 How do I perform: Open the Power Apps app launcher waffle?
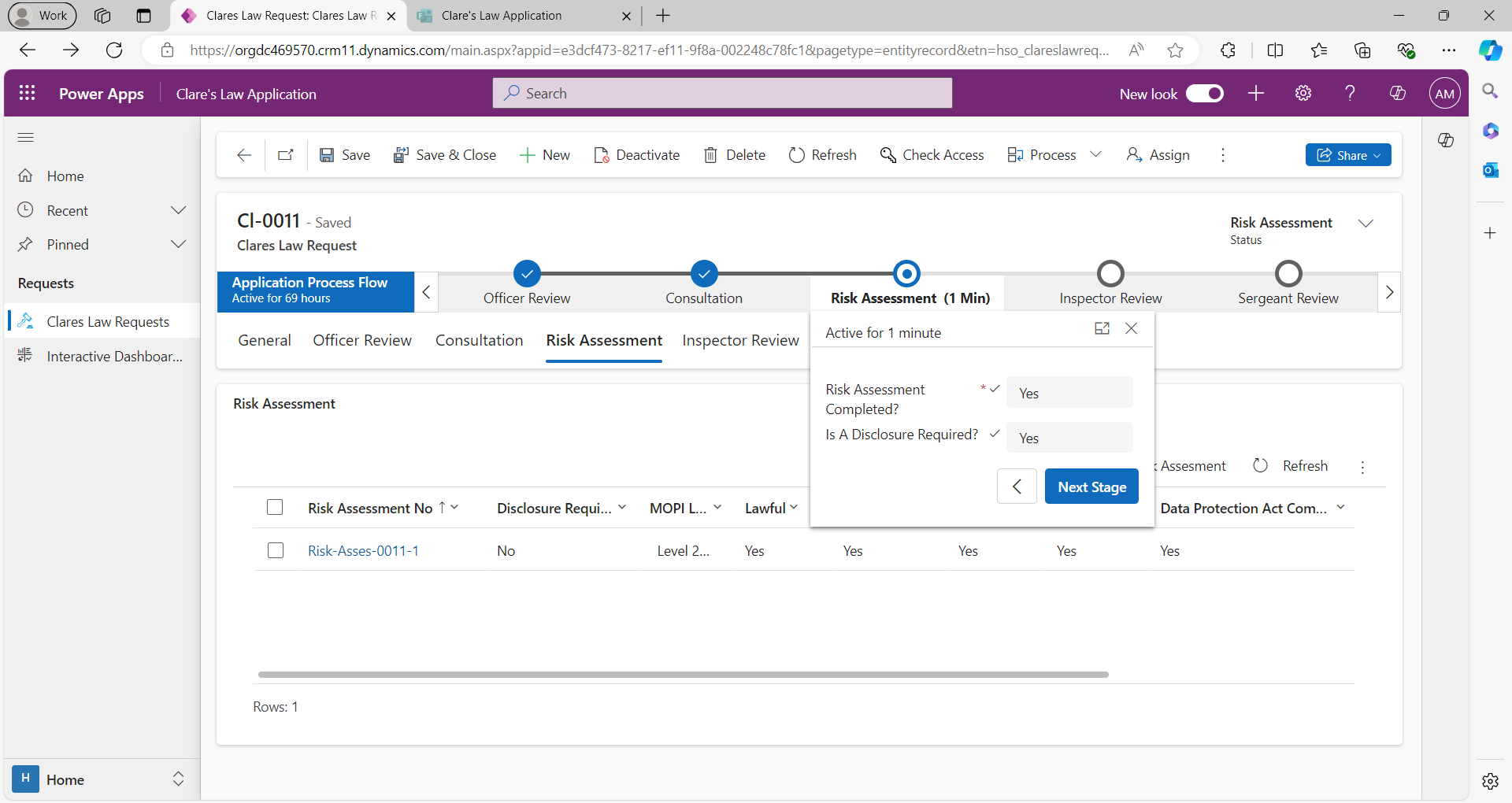click(x=27, y=93)
